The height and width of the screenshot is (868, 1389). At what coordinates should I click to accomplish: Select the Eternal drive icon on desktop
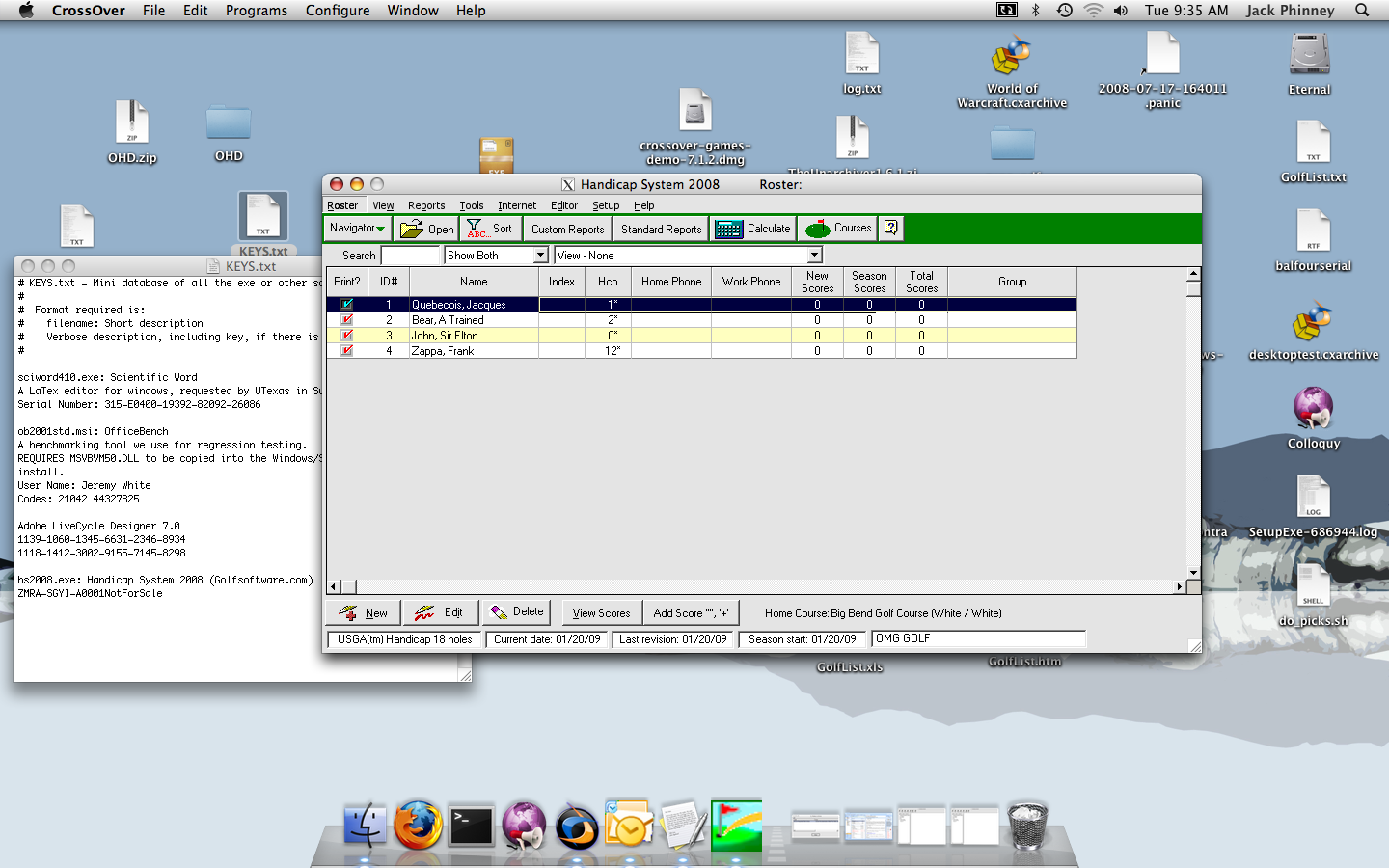[1309, 64]
